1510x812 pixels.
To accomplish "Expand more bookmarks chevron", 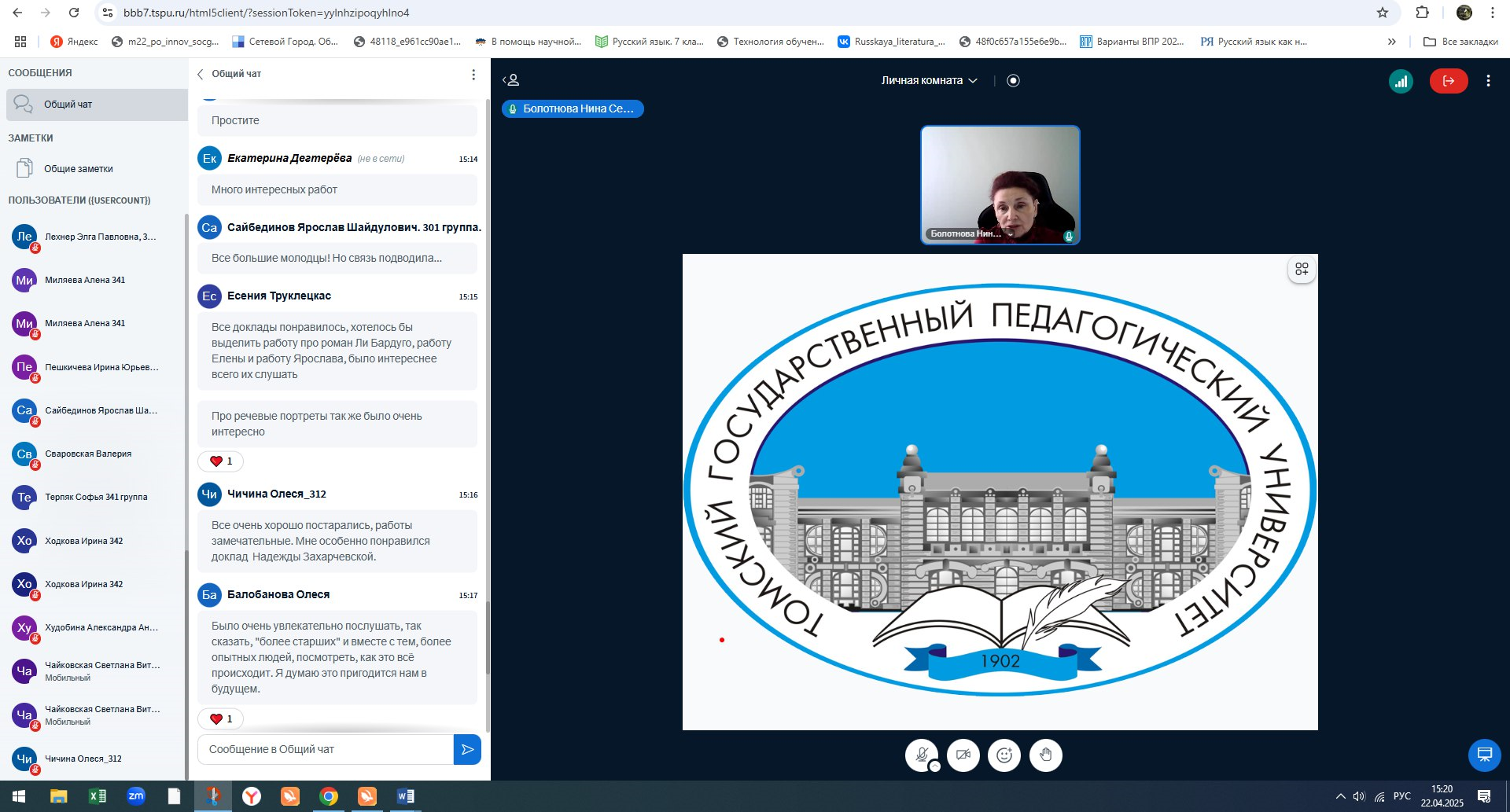I will coord(1392,42).
